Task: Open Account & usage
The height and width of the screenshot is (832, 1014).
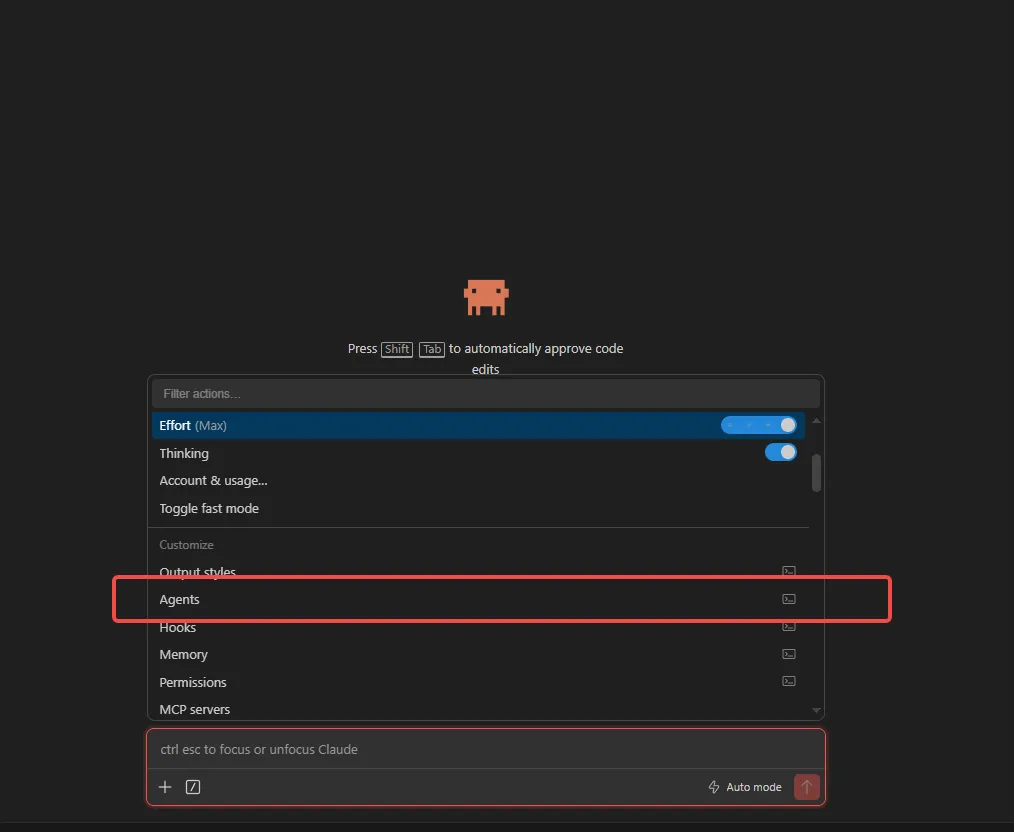Action: point(479,480)
